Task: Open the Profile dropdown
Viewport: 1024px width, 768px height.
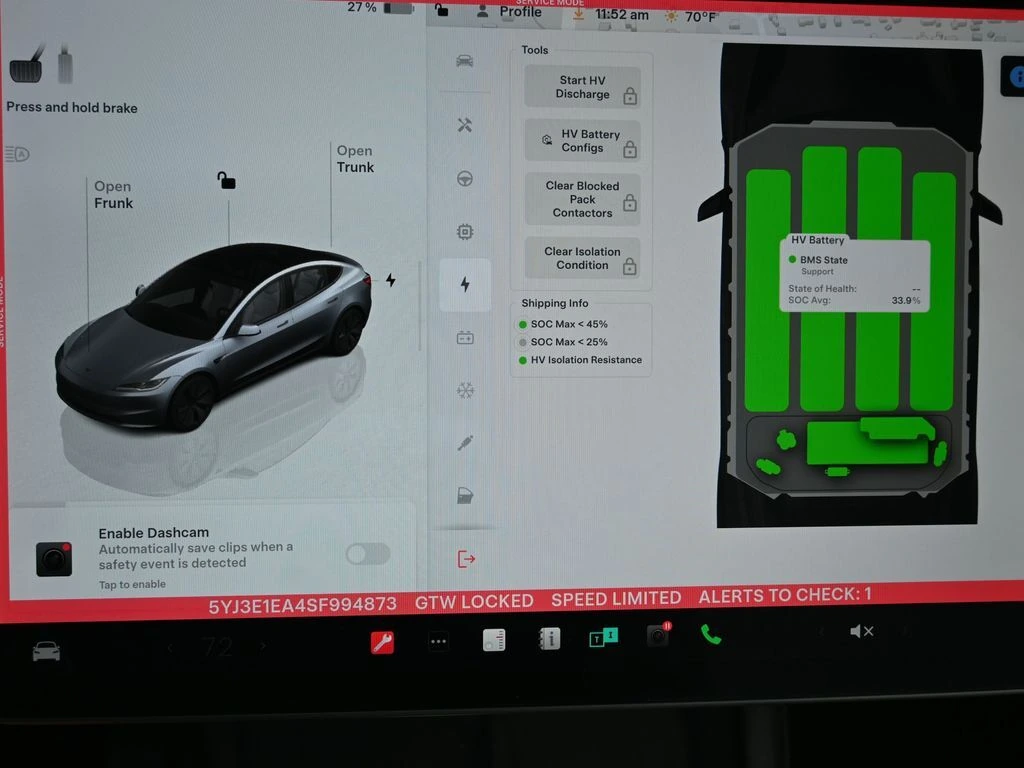Action: (510, 13)
